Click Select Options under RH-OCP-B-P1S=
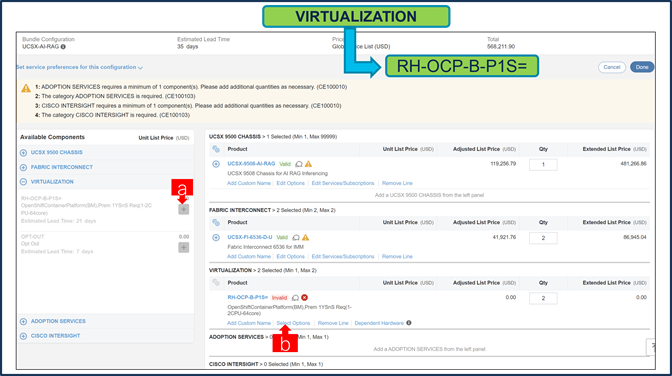This screenshot has width=672, height=376. click(x=293, y=323)
